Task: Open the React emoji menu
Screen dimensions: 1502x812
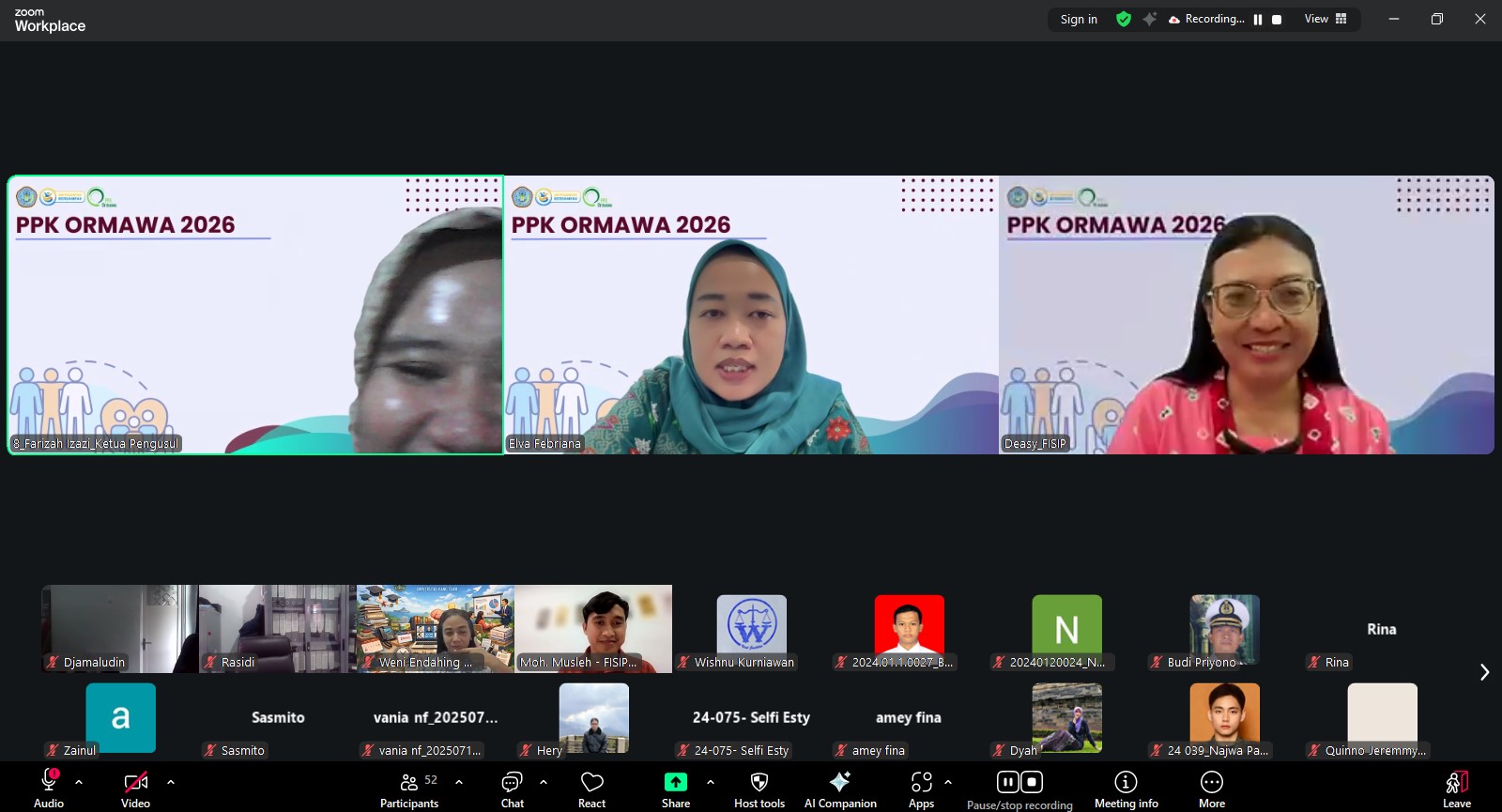Action: pos(591,789)
